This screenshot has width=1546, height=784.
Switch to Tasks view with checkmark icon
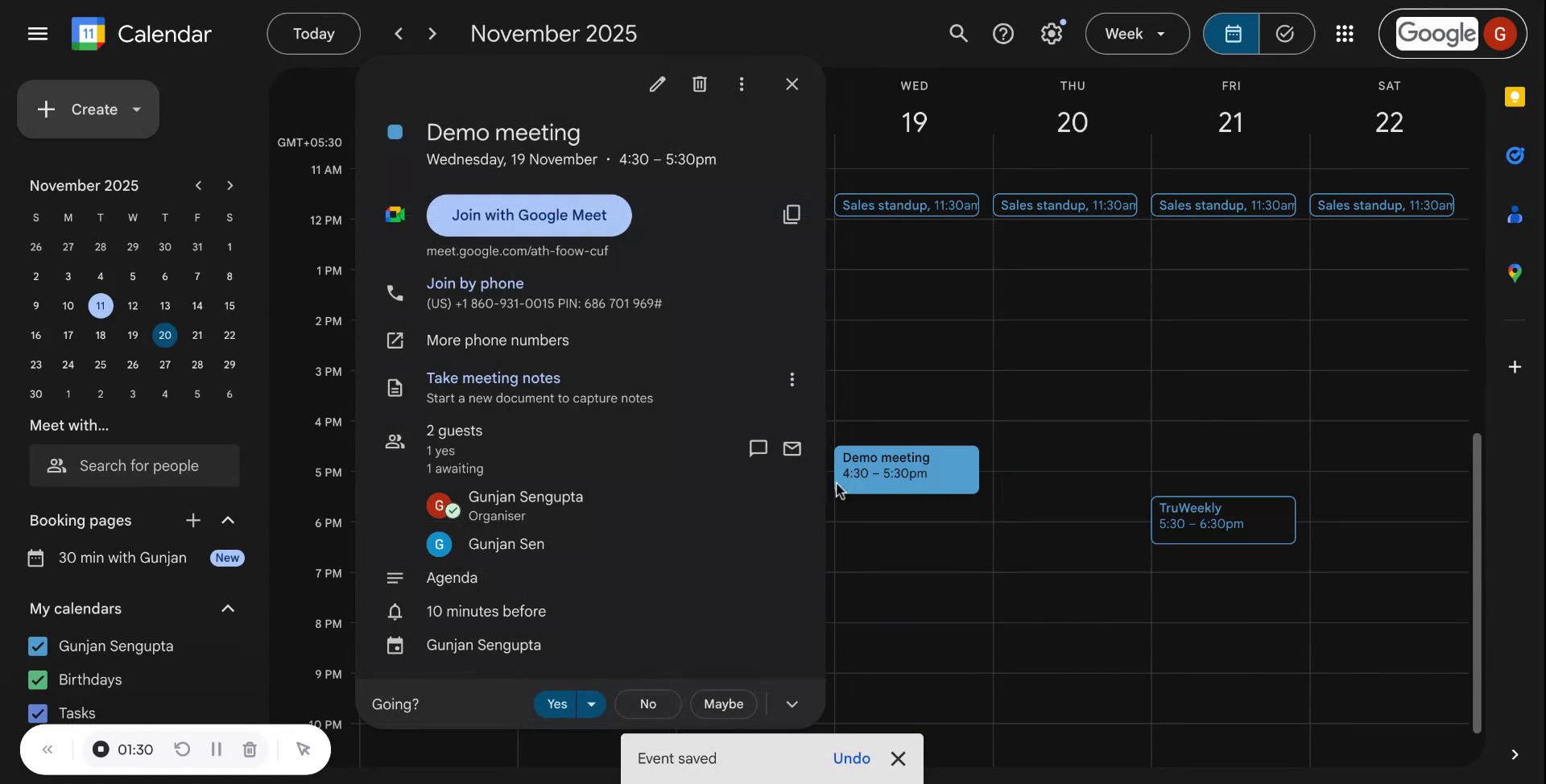1286,33
